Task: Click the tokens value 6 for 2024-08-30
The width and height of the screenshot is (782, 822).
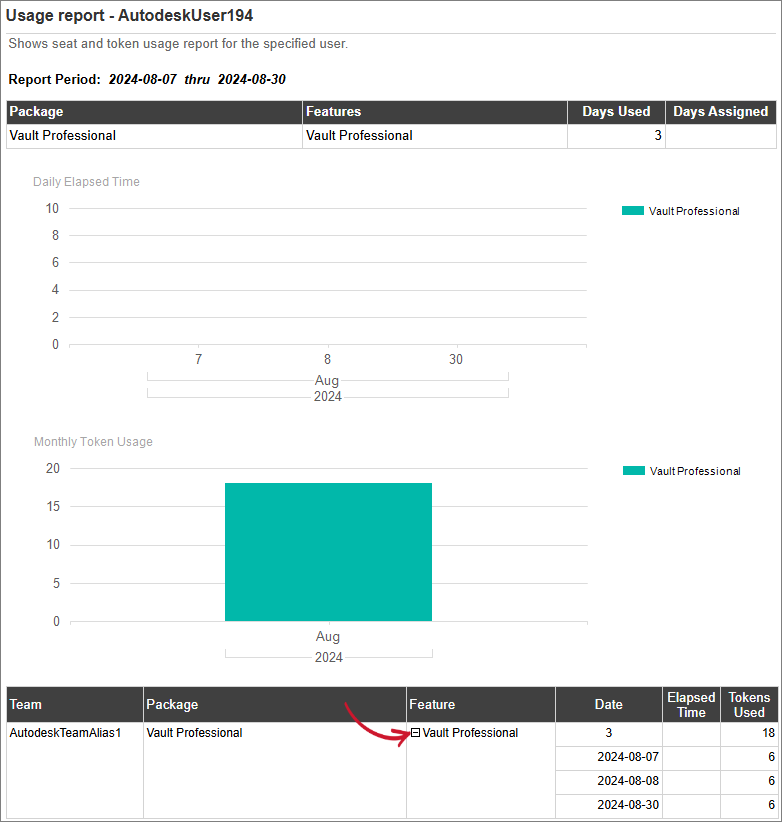Action: [771, 804]
